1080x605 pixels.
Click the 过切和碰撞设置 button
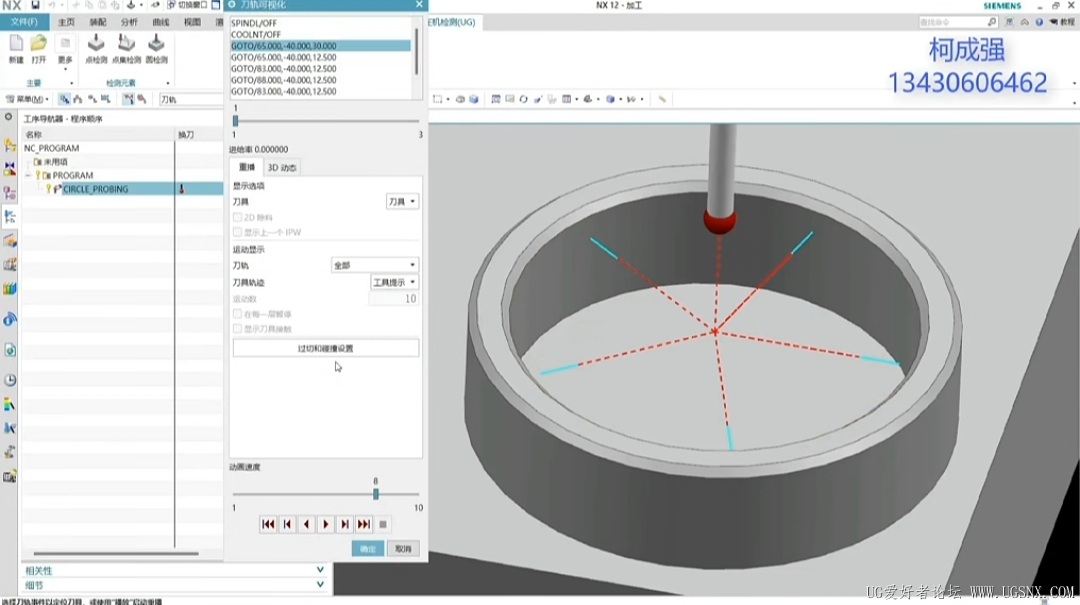326,348
